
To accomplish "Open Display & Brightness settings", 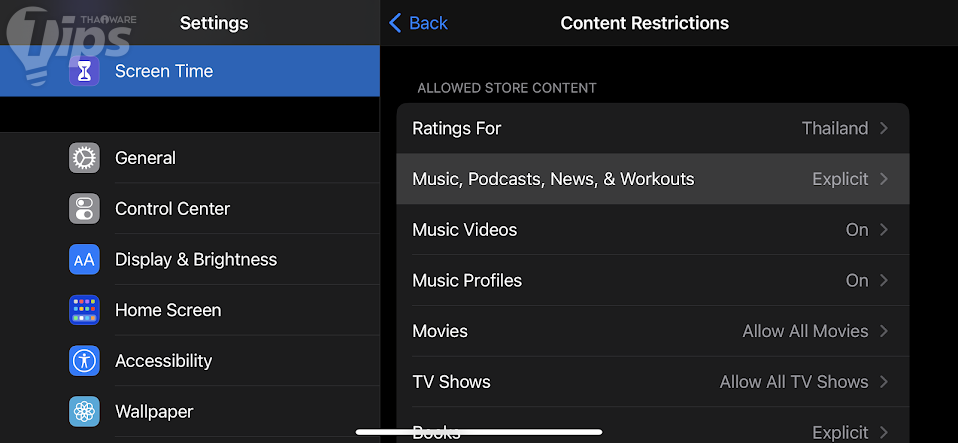I will pos(196,260).
